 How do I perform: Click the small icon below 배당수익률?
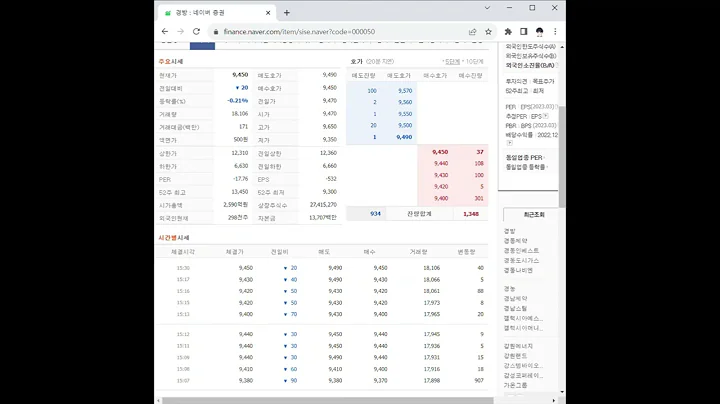tap(509, 143)
